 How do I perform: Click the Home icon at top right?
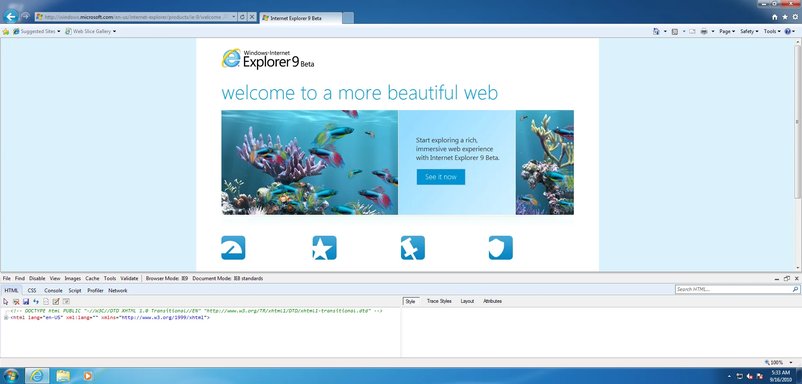click(774, 17)
